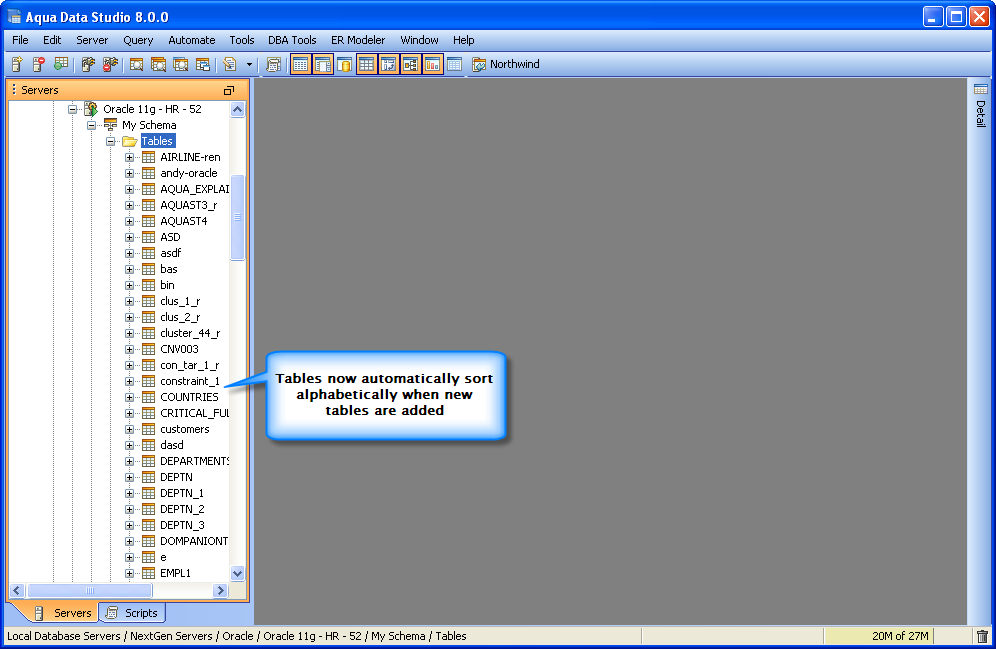Toggle the highlighted side panel window button
The image size is (996, 649).
(323, 64)
